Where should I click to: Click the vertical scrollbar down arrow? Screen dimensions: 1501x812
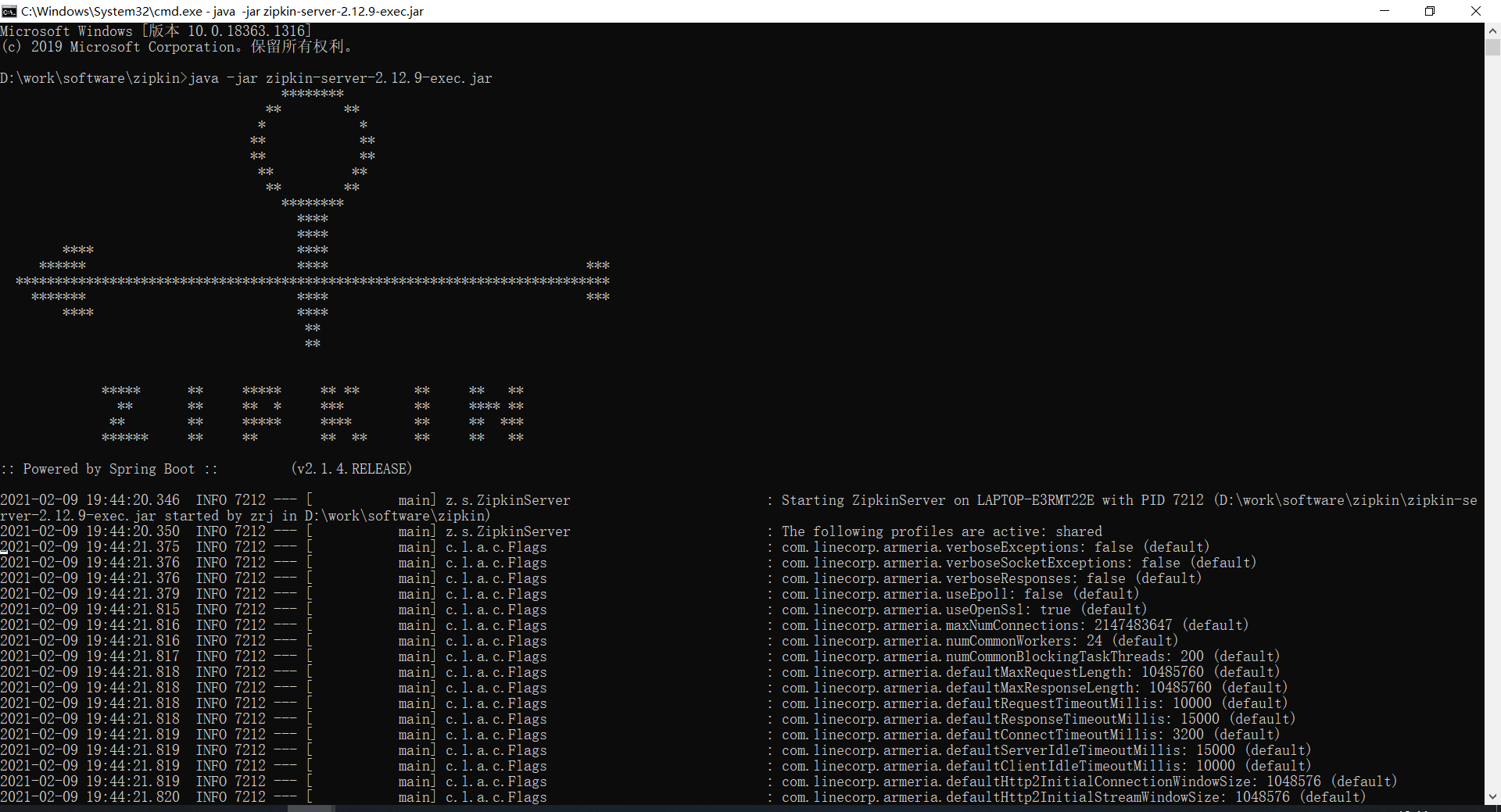pos(1492,797)
